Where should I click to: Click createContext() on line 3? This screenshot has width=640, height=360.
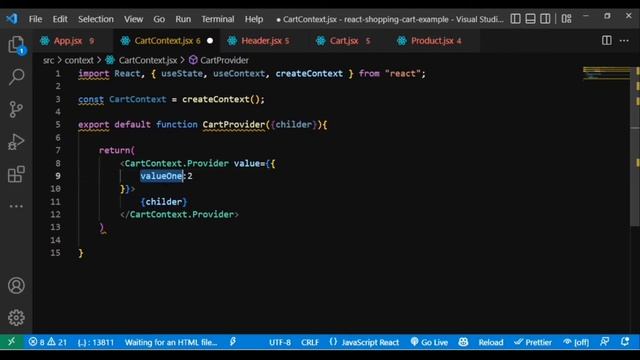(223, 99)
